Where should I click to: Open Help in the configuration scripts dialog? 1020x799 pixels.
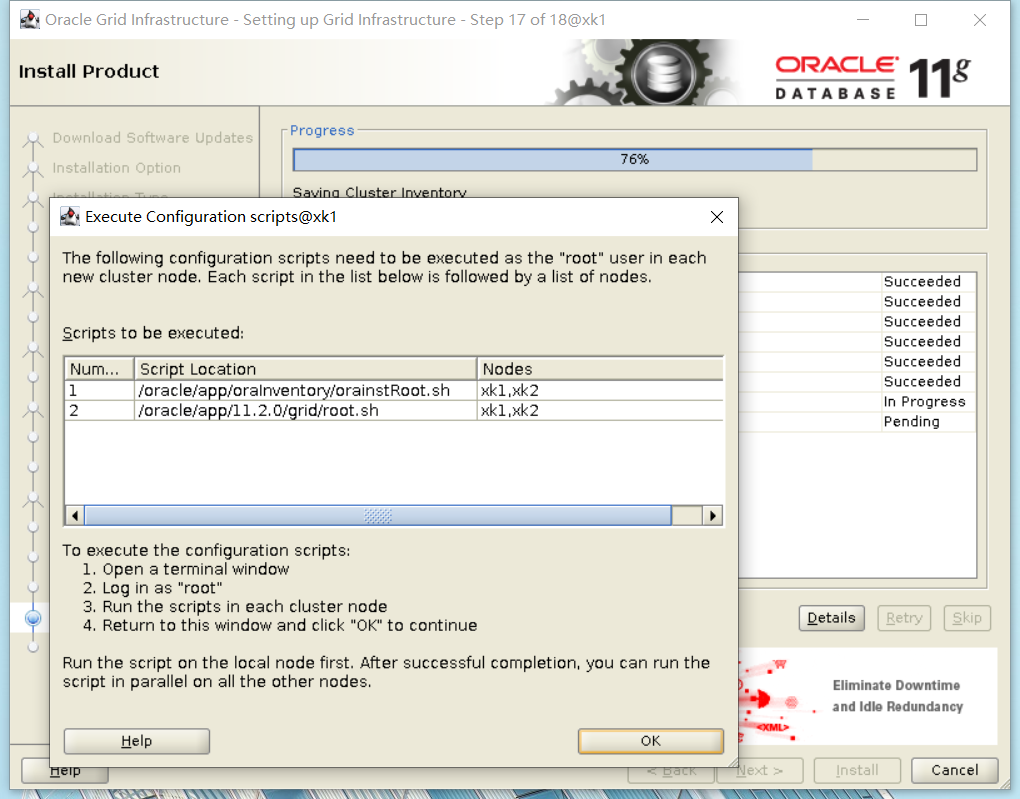[137, 741]
